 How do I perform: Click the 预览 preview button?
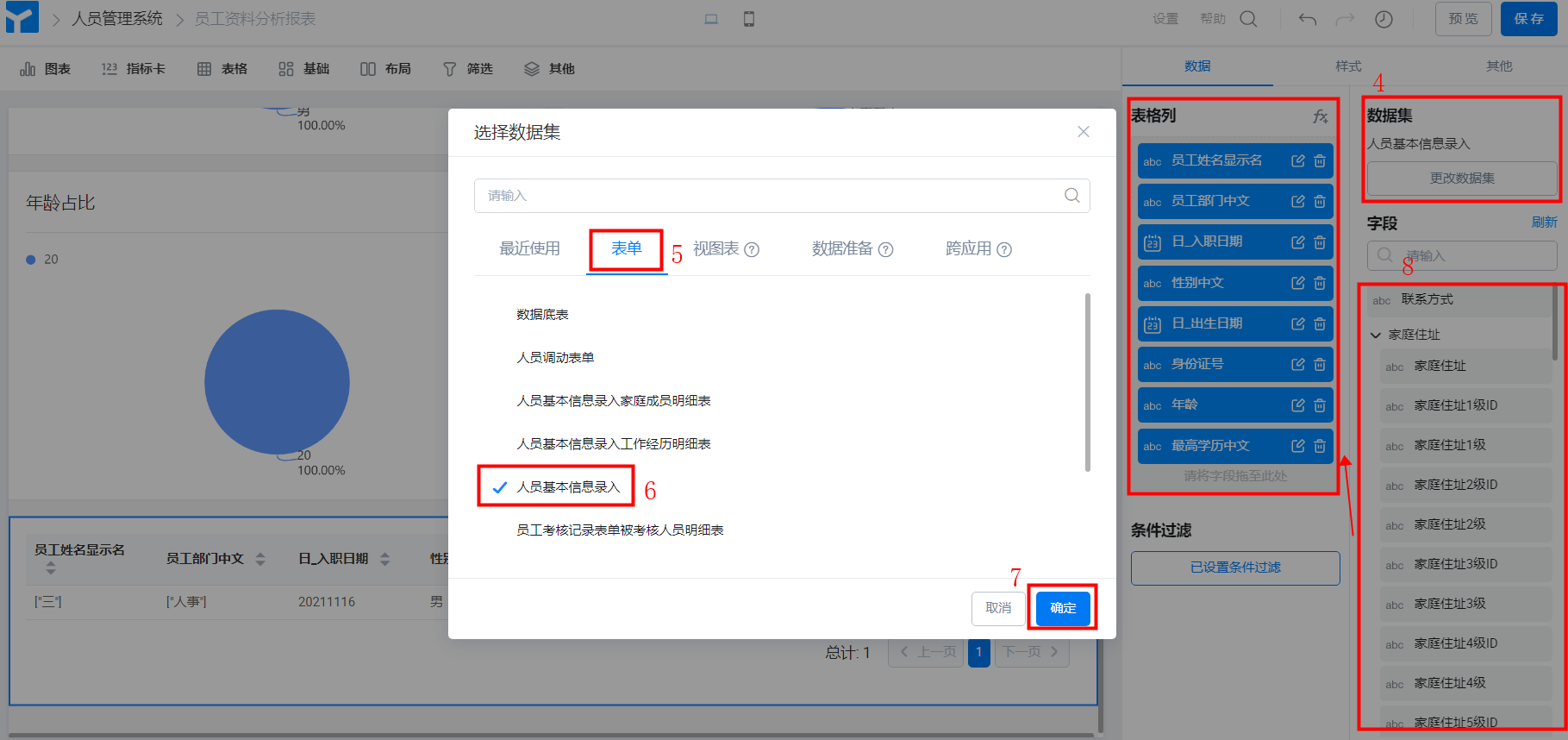[x=1463, y=19]
